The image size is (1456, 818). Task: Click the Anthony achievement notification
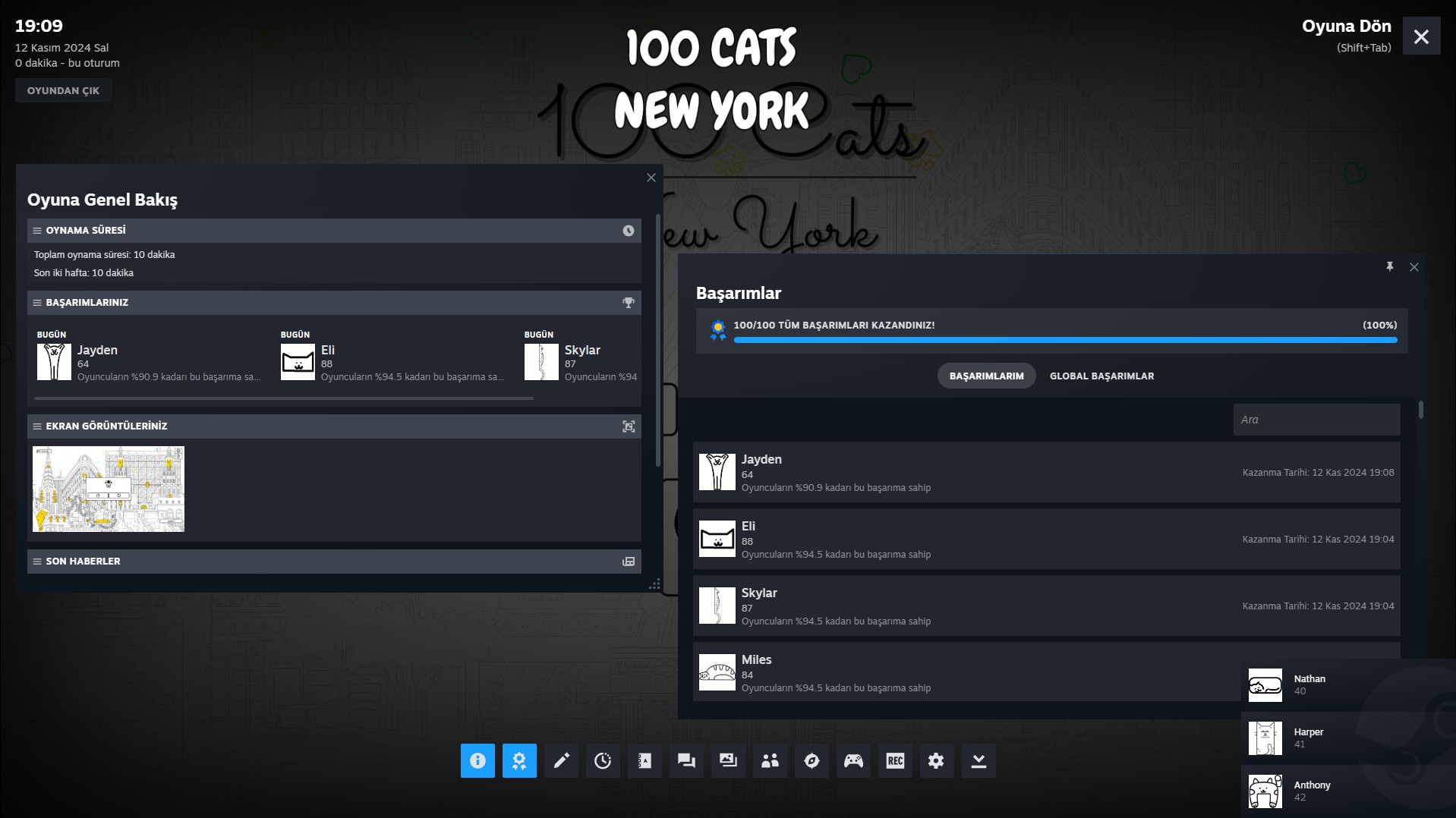click(1348, 791)
